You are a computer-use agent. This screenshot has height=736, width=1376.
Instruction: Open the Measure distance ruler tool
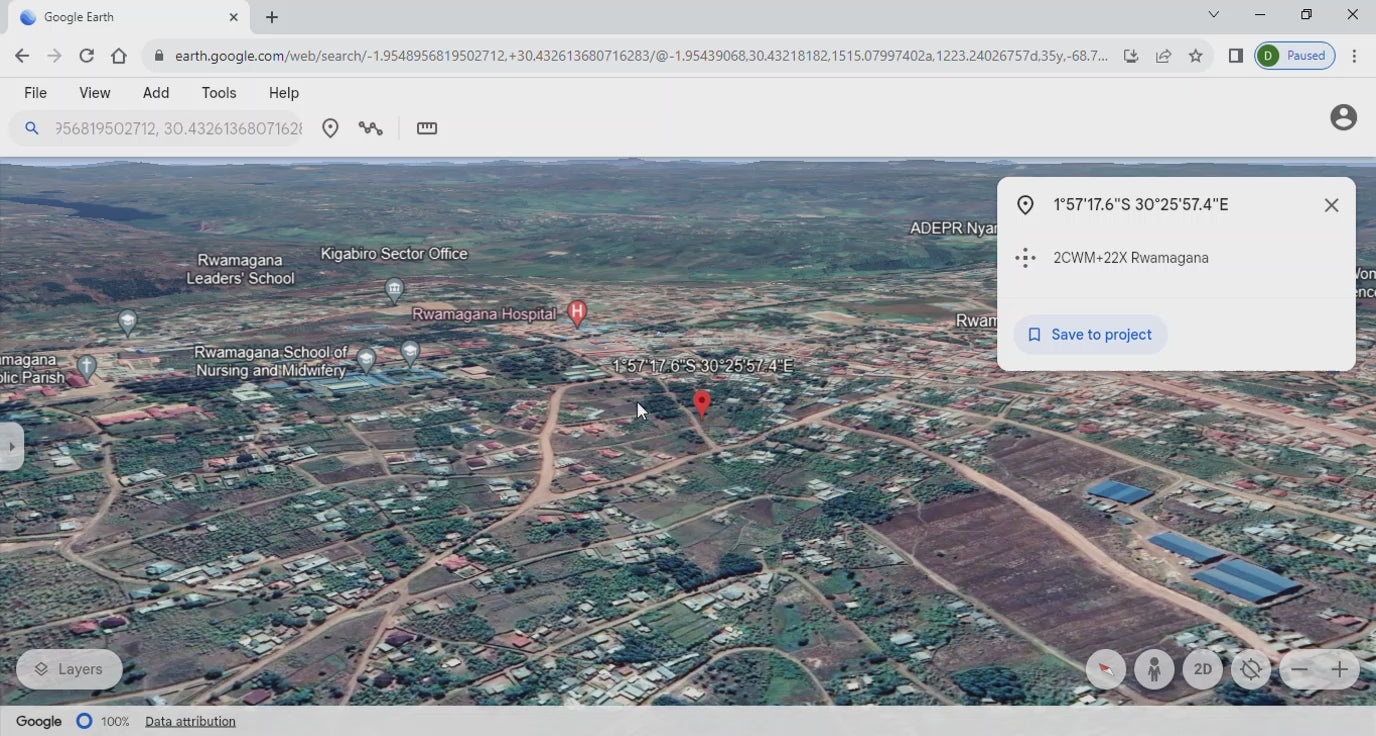tap(427, 128)
